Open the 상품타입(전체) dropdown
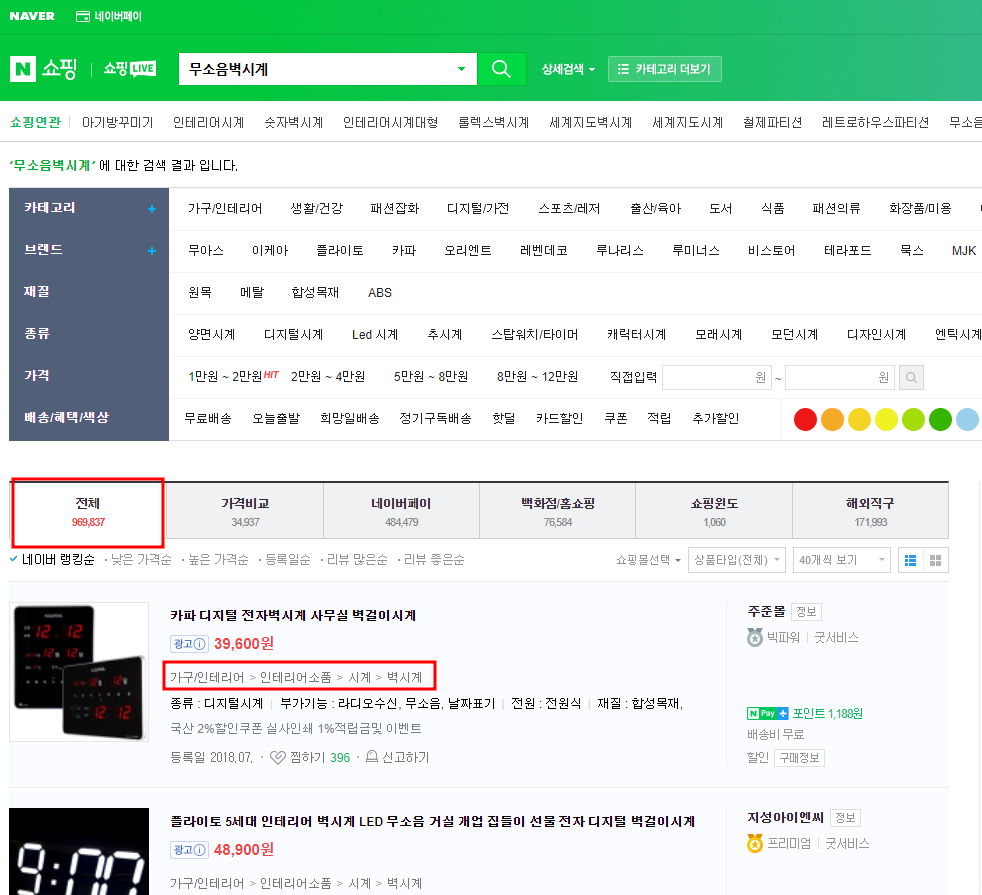Image resolution: width=982 pixels, height=895 pixels. coord(736,560)
